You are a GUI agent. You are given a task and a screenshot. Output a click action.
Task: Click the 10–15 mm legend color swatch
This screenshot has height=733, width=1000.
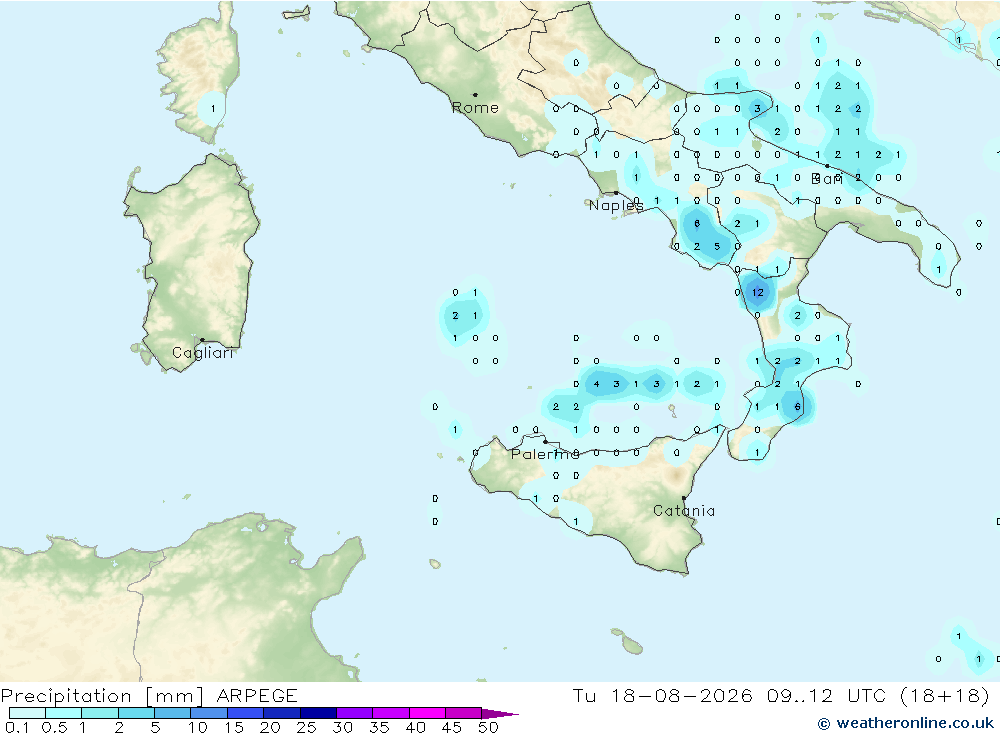tap(209, 713)
